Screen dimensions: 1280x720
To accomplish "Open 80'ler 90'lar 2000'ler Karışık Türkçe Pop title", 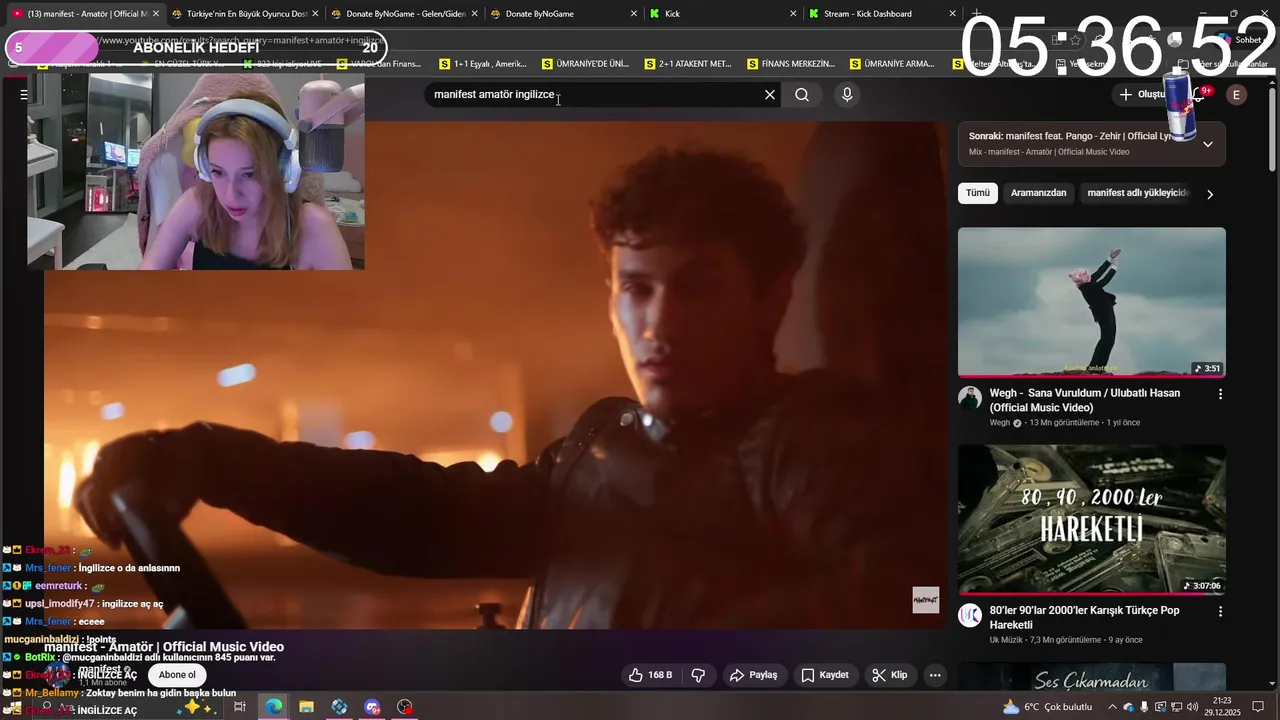I will tap(1084, 617).
